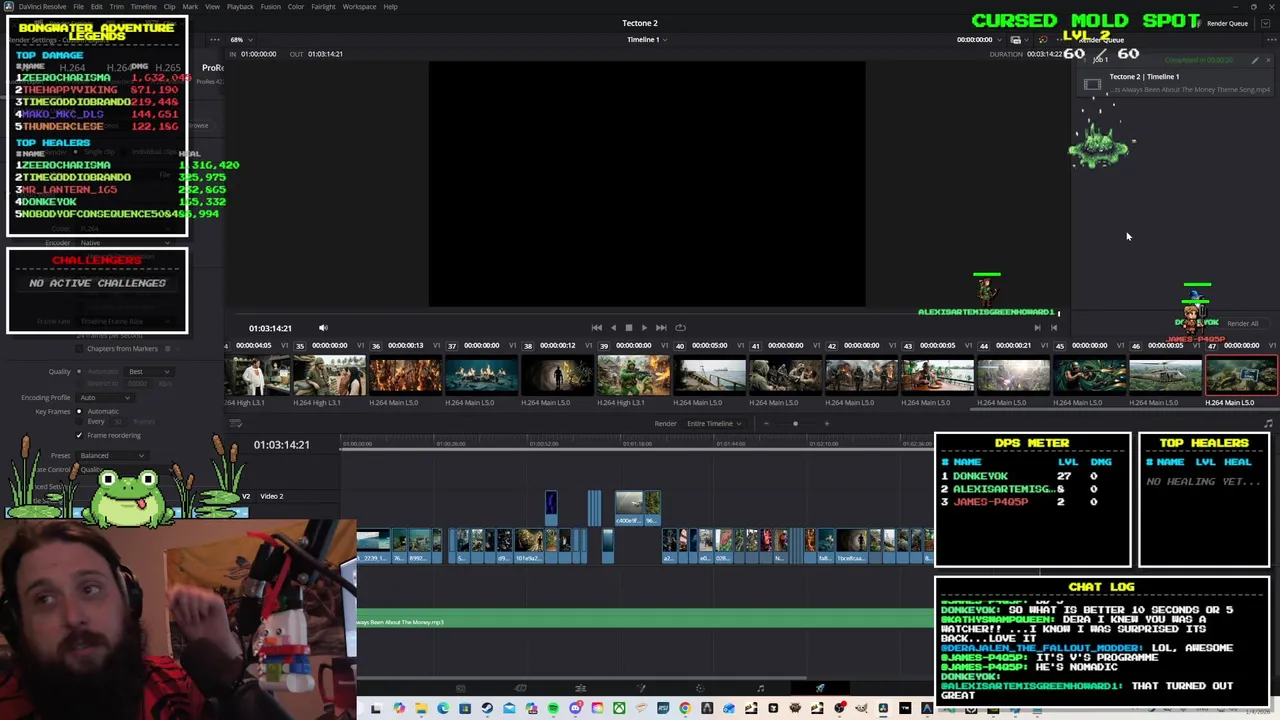Click the green audio track clip
1280x720 pixels.
coord(644,619)
